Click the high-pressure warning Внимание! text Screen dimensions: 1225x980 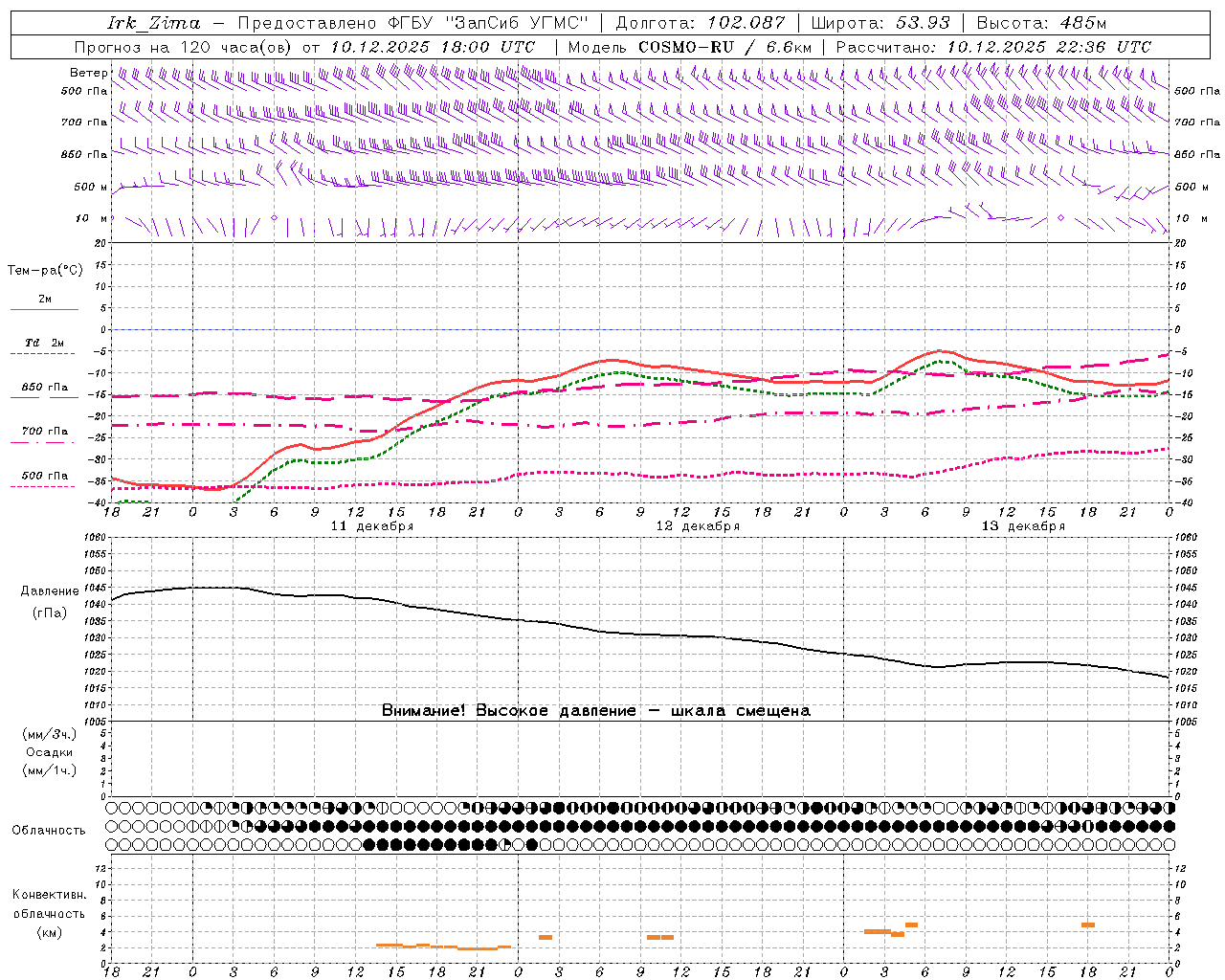(595, 711)
